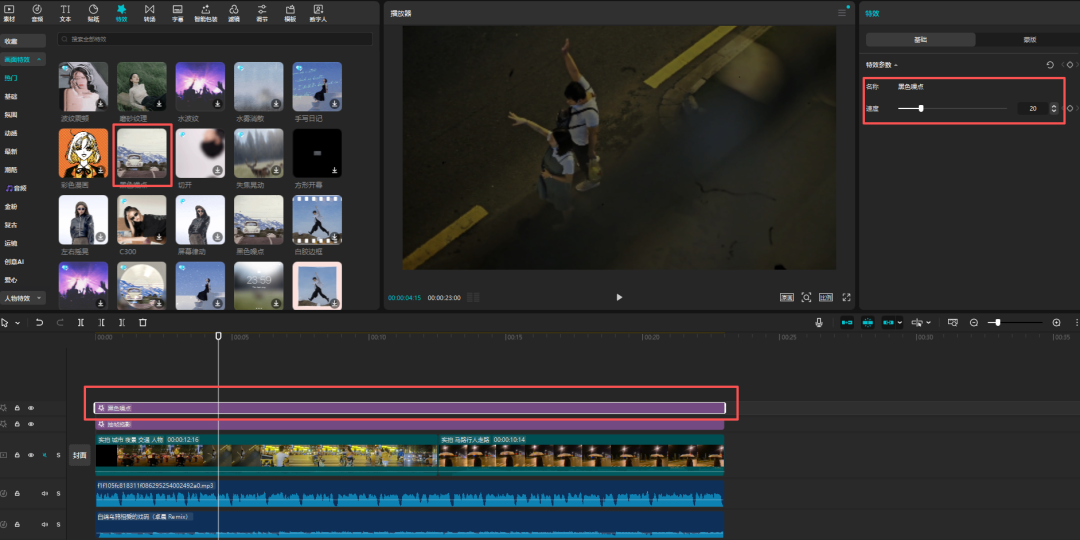The image size is (1080, 540).
Task: Mute the mp3 audio track
Action: (44, 493)
